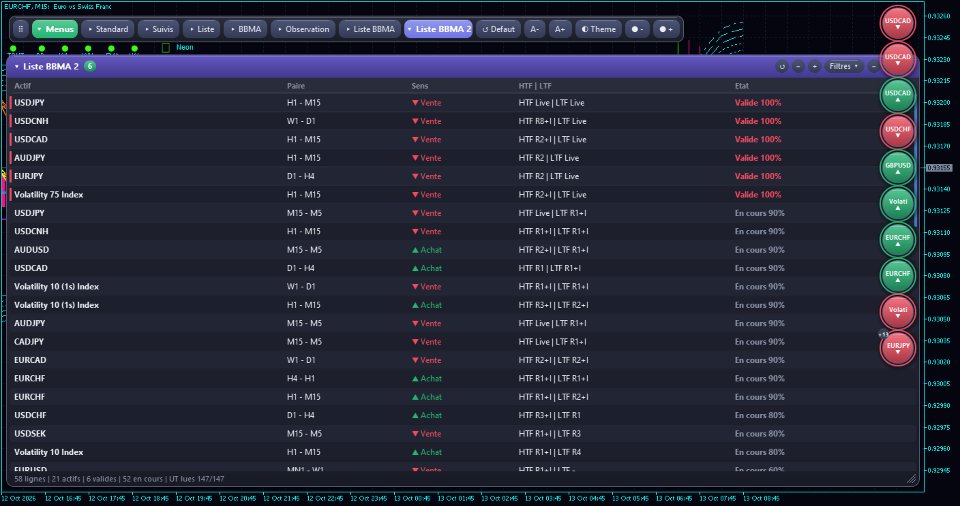Click the red EURJPY sell bubble
Screen dimensions: 960x506
click(898, 348)
